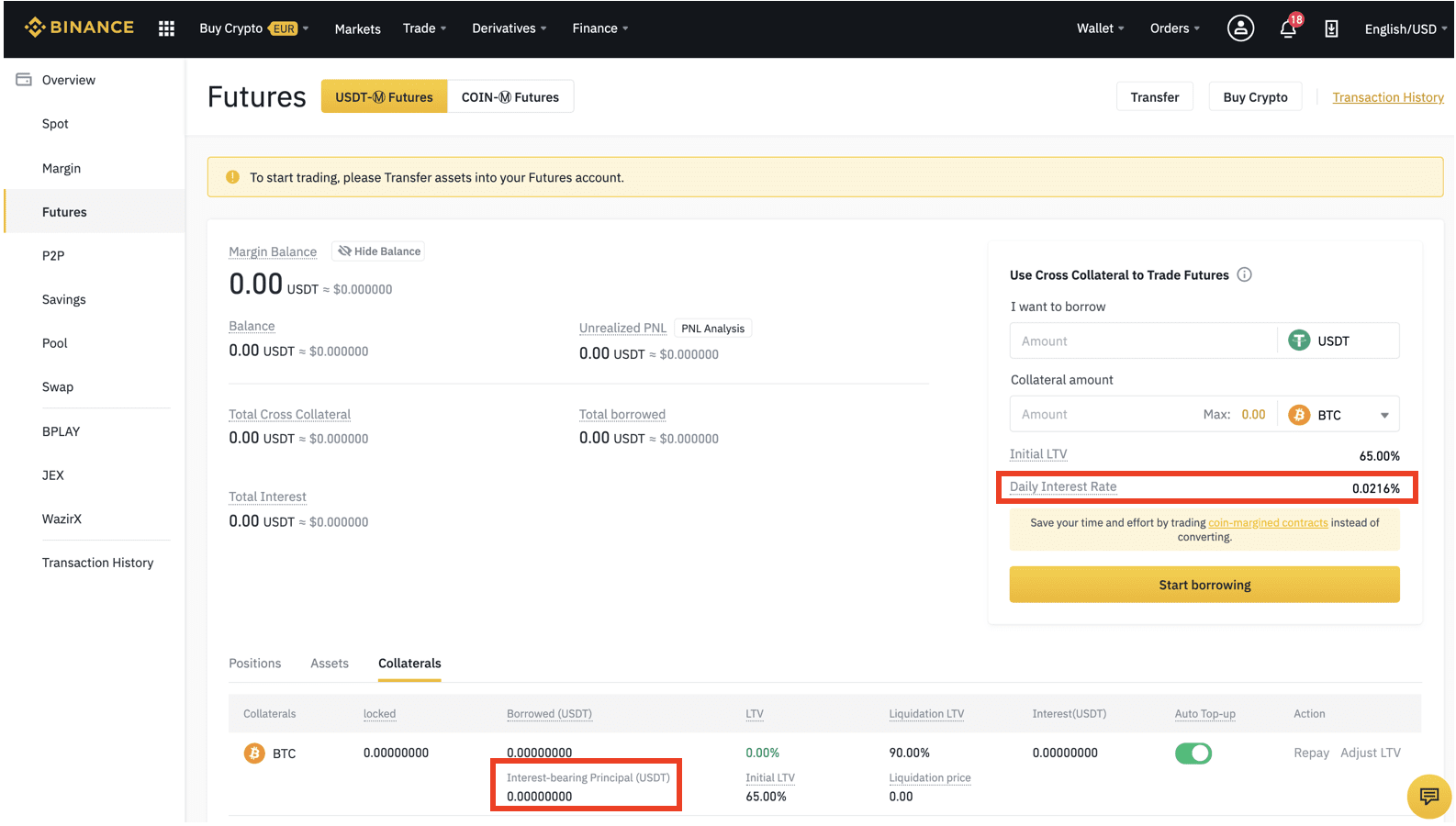
Task: Click the Total borrowed label
Action: coord(622,414)
